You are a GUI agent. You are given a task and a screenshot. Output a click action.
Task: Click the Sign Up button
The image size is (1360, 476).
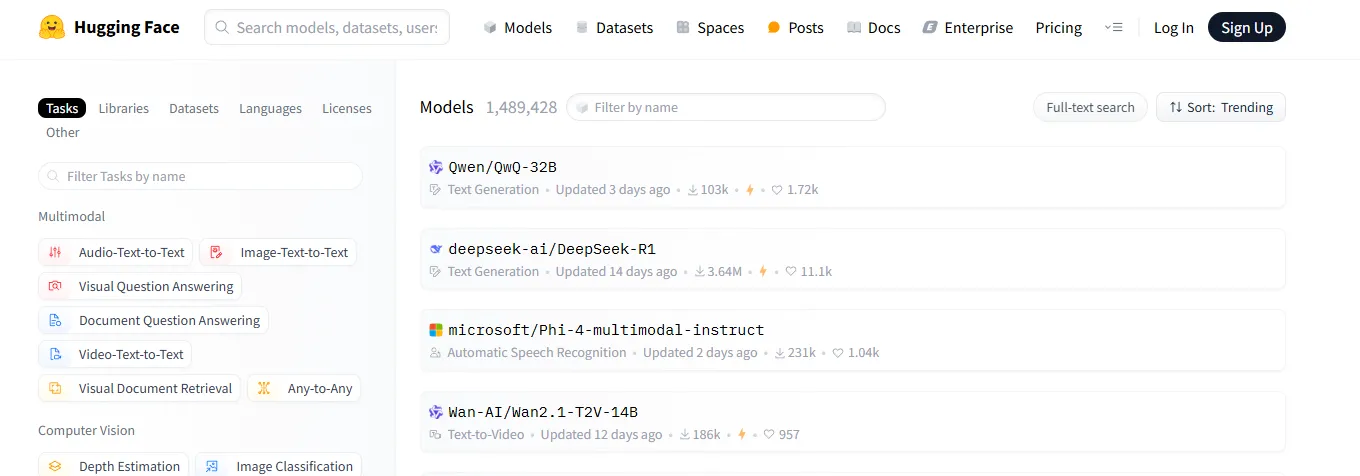1247,28
